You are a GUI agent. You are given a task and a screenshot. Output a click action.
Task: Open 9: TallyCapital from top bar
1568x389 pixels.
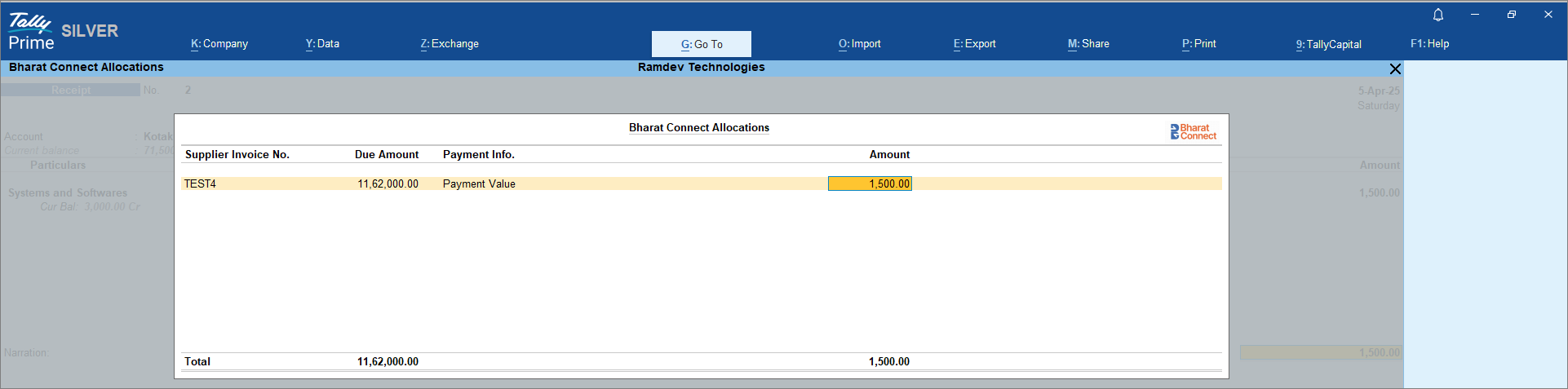pos(1328,44)
